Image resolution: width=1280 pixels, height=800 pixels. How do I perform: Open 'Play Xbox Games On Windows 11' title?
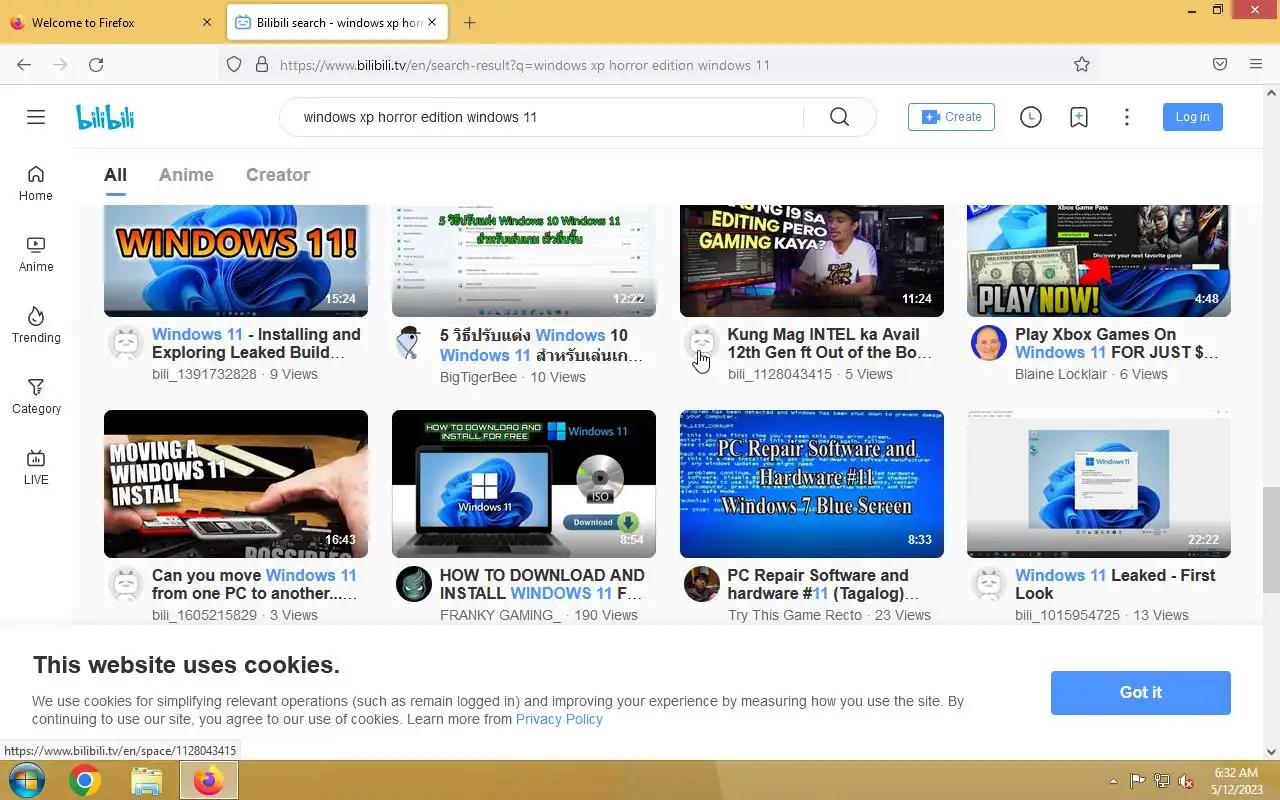[x=1117, y=343]
